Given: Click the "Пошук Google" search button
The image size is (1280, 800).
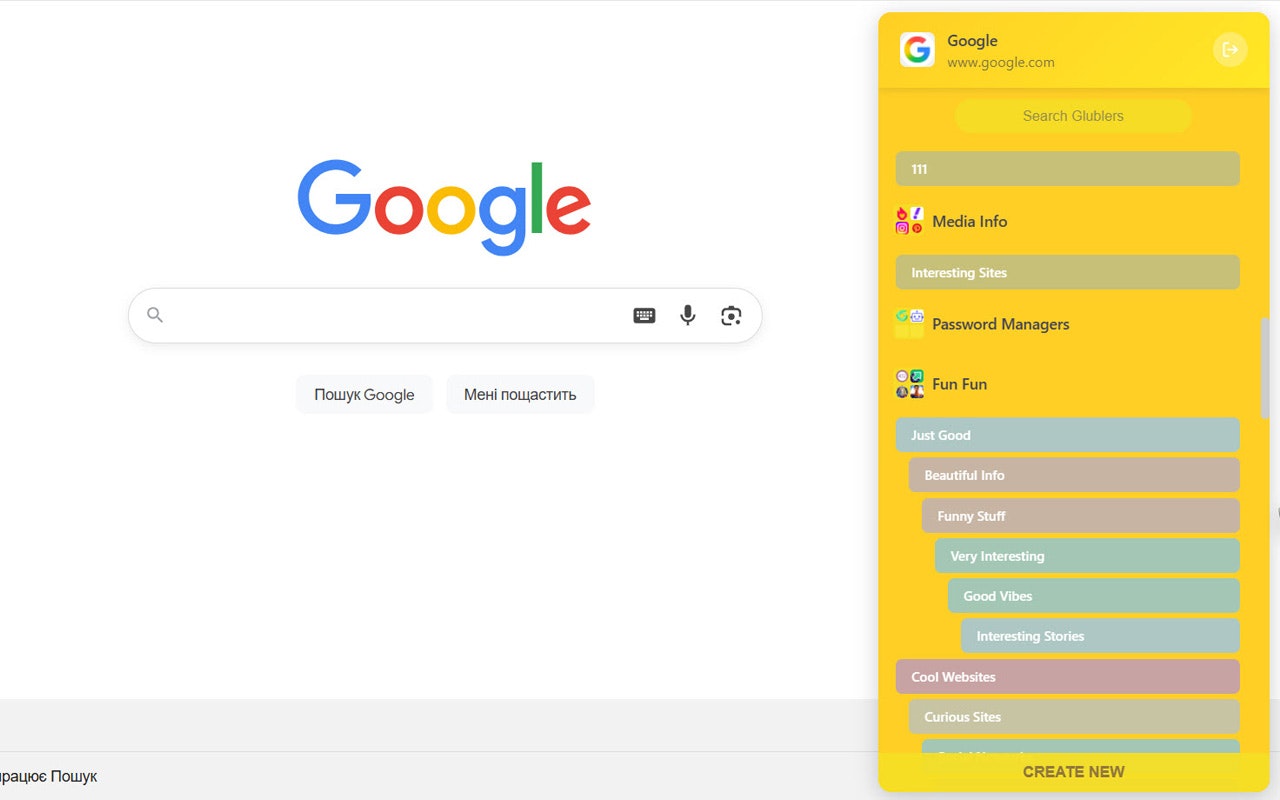Looking at the screenshot, I should 364,394.
